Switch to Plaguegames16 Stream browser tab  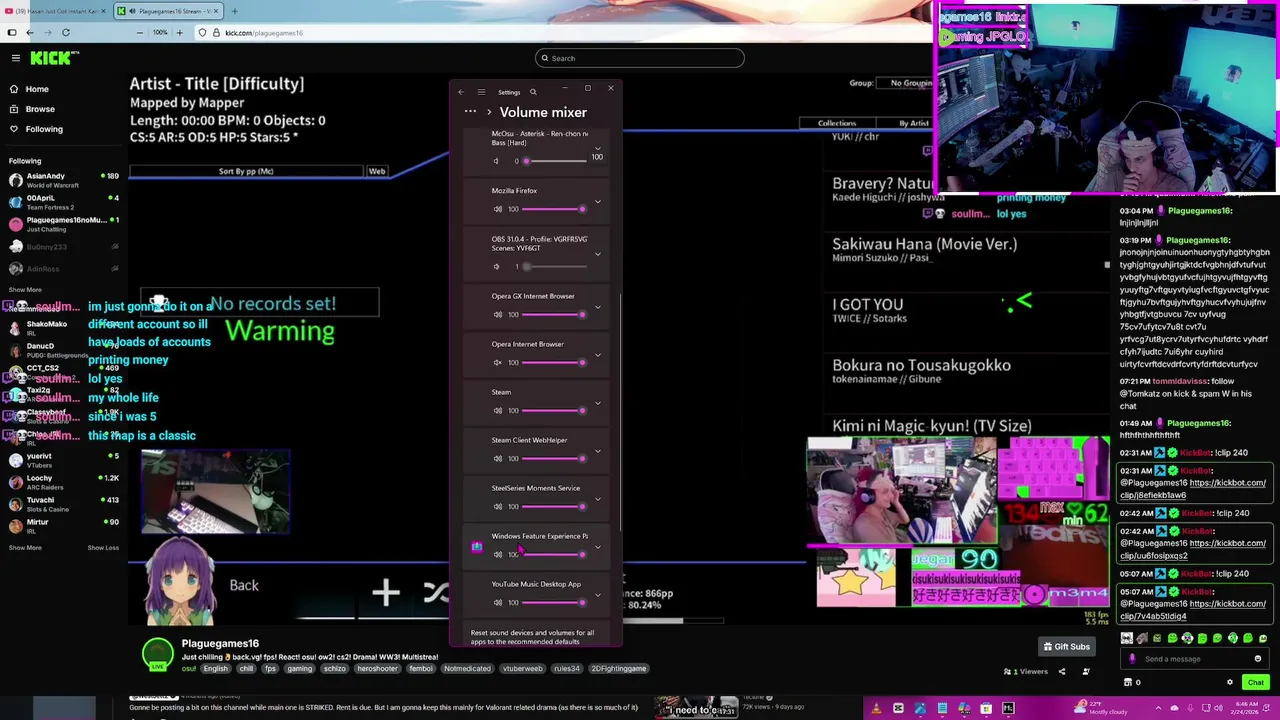tap(168, 11)
